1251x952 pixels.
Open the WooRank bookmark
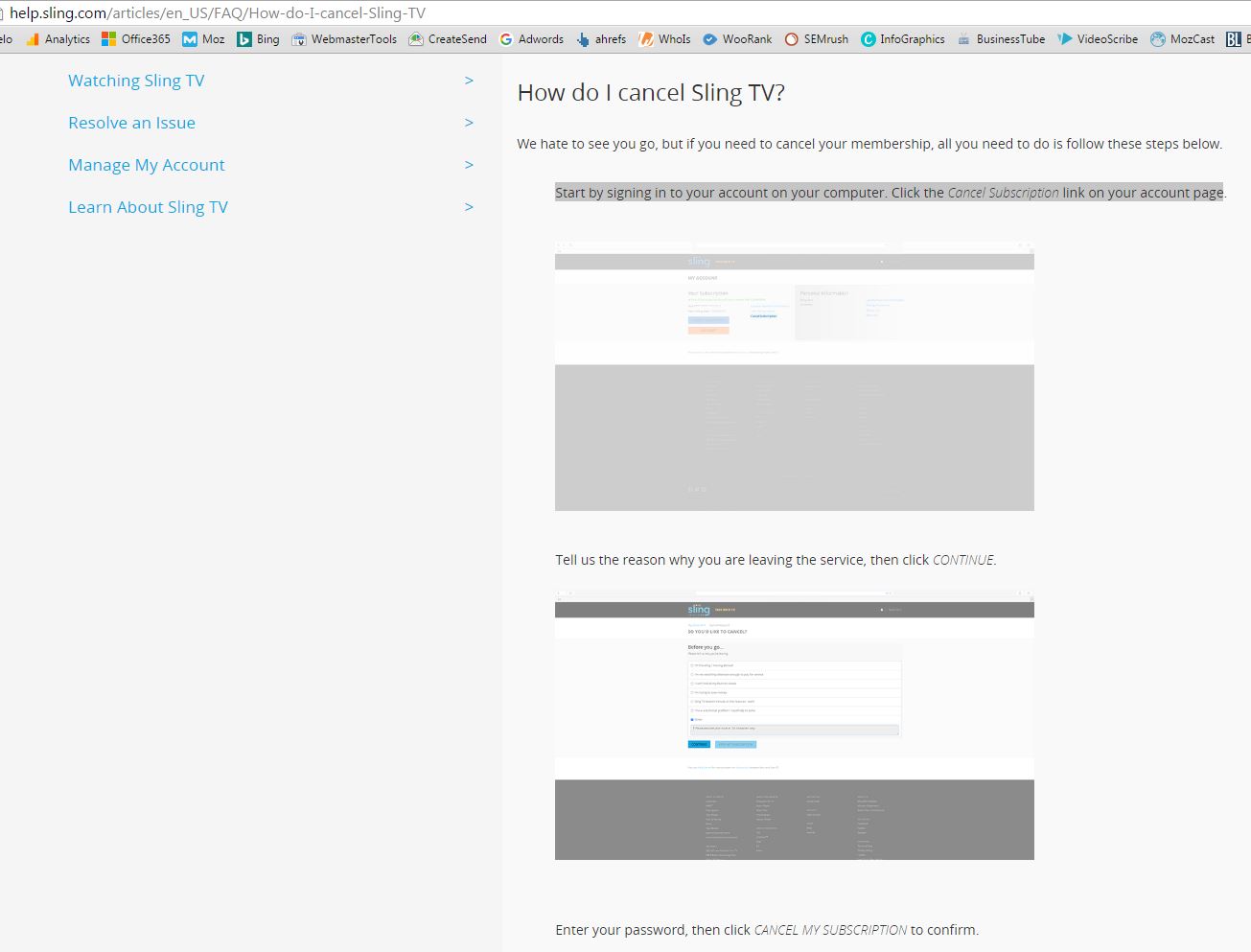click(737, 39)
